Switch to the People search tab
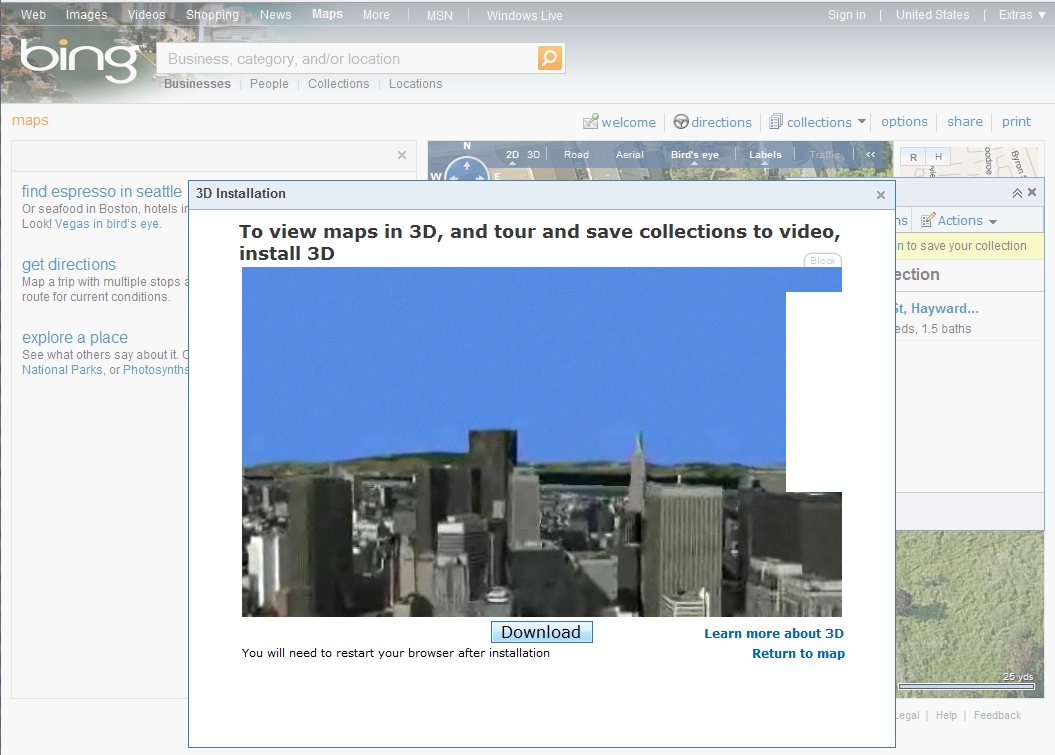Viewport: 1055px width, 755px height. click(269, 84)
